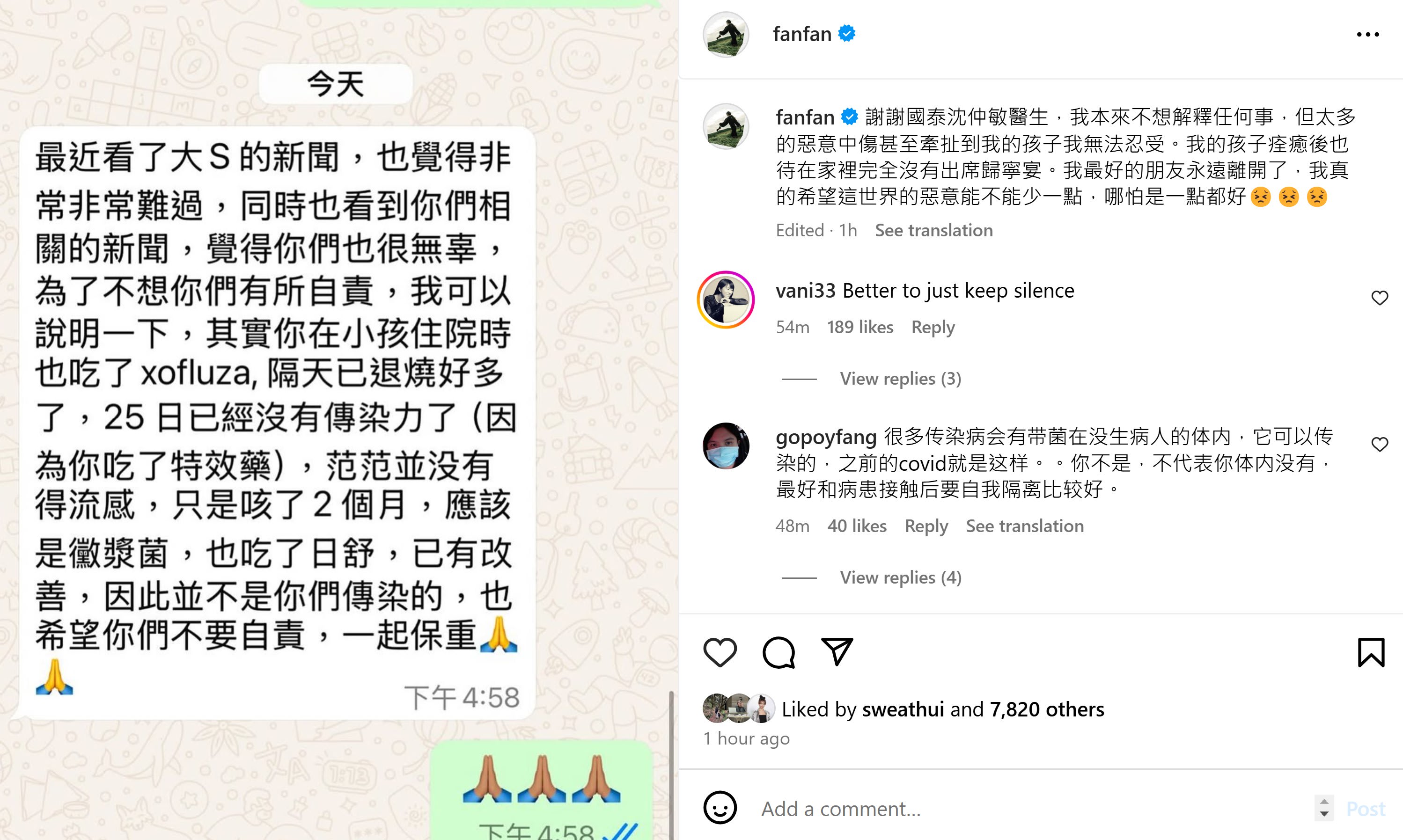Image resolution: width=1403 pixels, height=840 pixels.
Task: Like gopoyfang's comment heart
Action: 1380,445
